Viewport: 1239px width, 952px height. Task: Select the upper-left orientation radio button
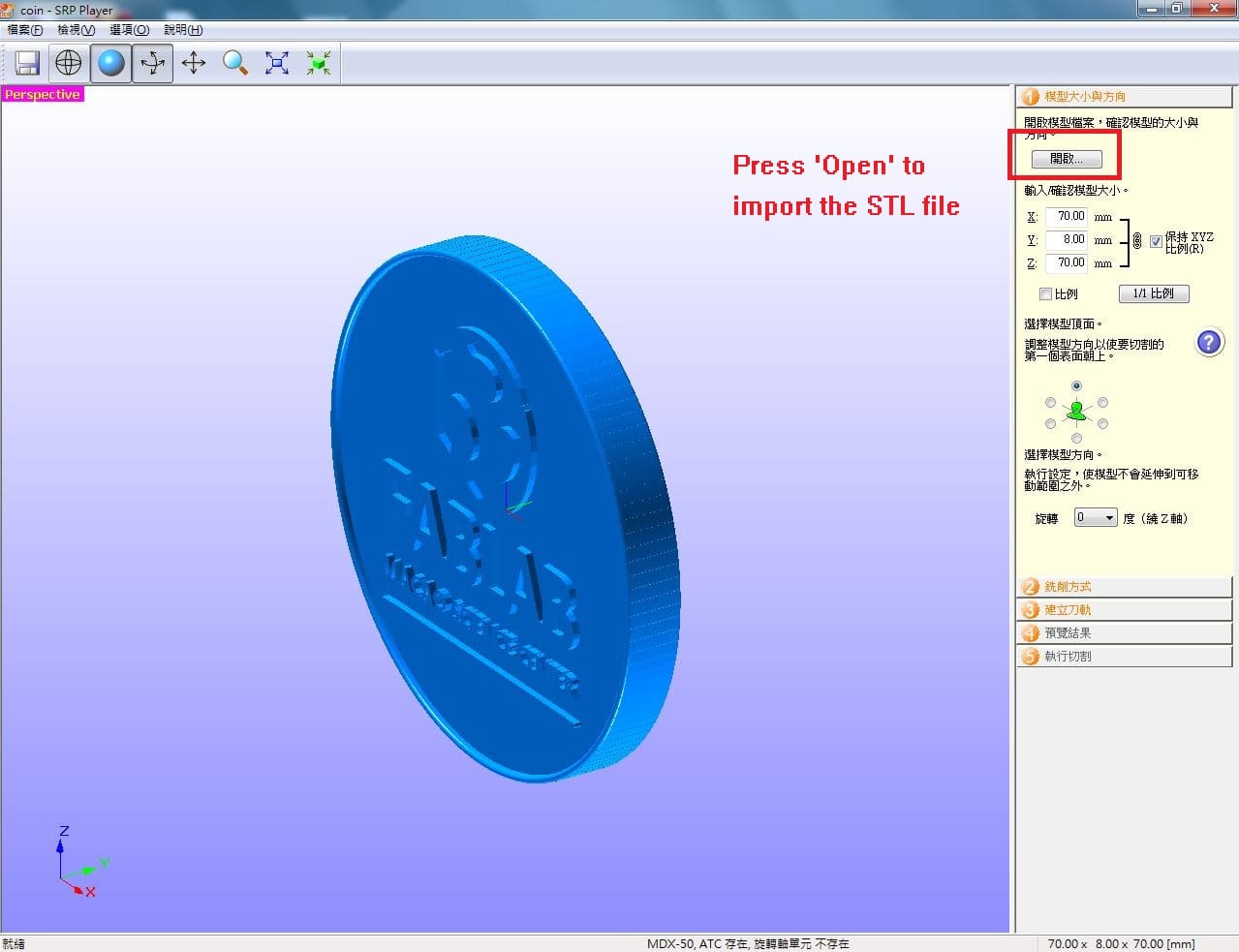1050,402
